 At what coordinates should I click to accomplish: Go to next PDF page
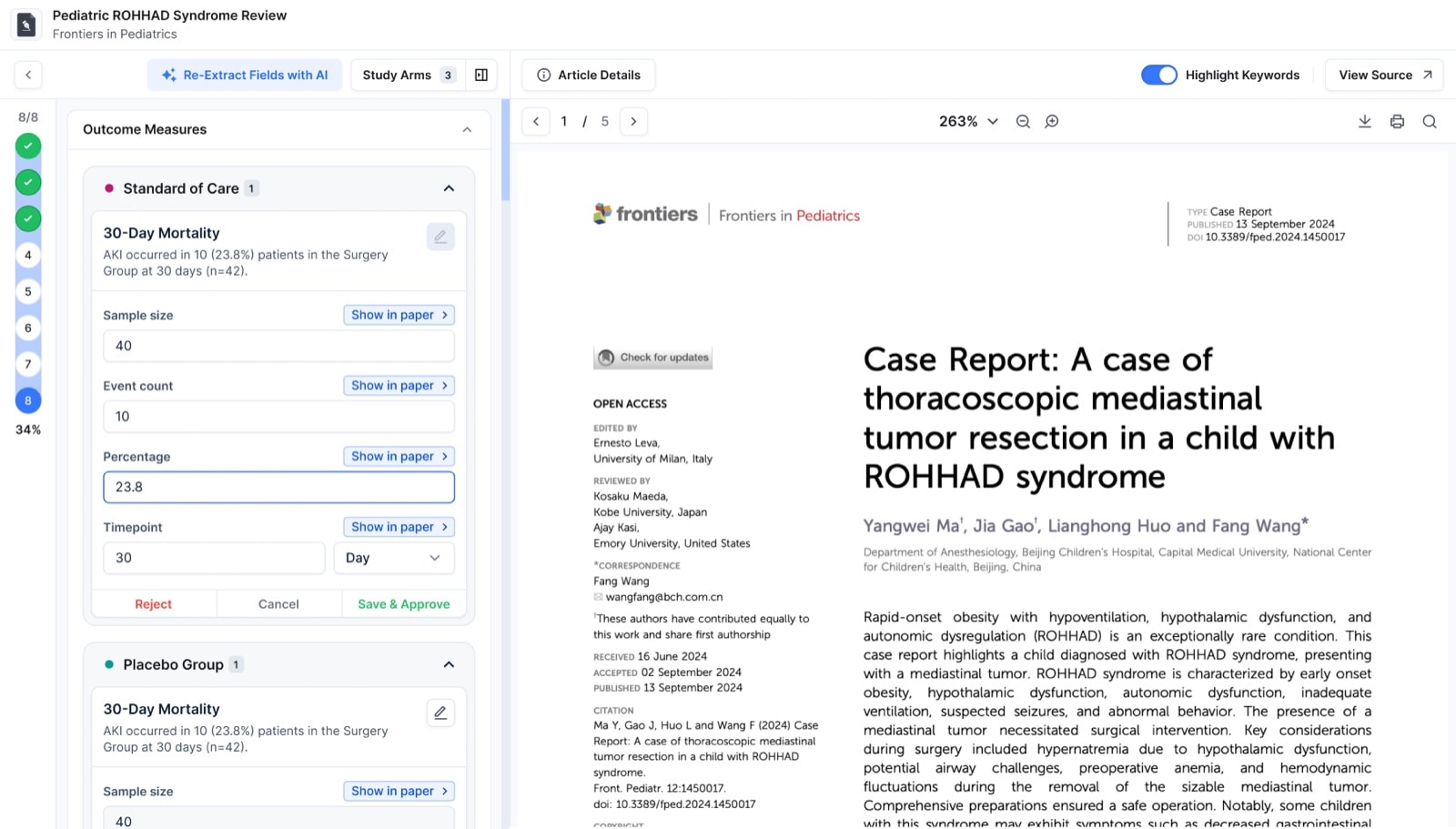click(x=633, y=121)
